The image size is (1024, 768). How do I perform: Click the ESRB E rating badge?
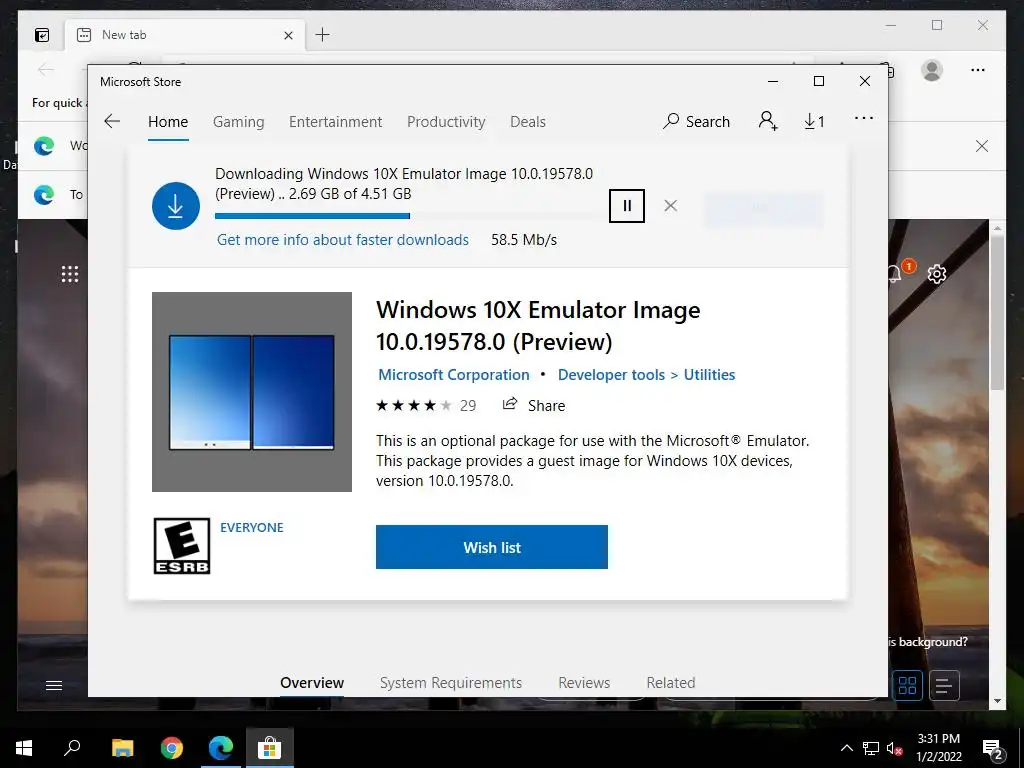[182, 546]
